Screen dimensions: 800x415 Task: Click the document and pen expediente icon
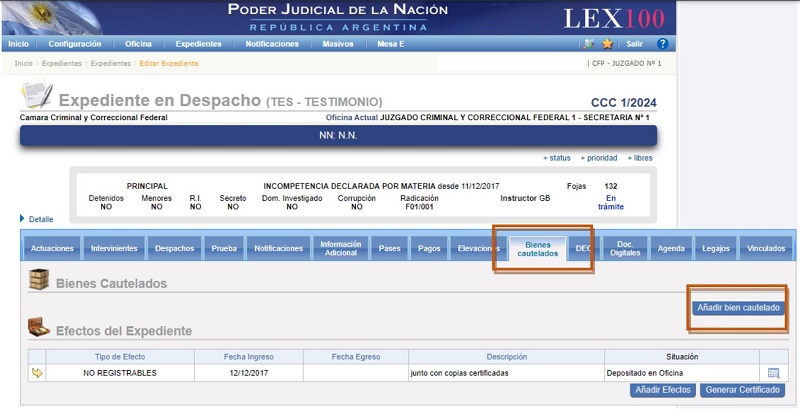pyautogui.click(x=37, y=93)
